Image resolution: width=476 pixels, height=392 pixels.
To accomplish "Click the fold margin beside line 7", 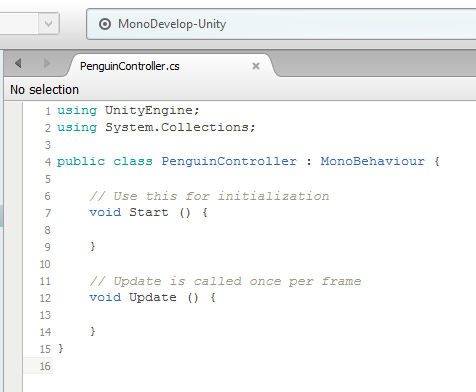I will click(x=13, y=213).
